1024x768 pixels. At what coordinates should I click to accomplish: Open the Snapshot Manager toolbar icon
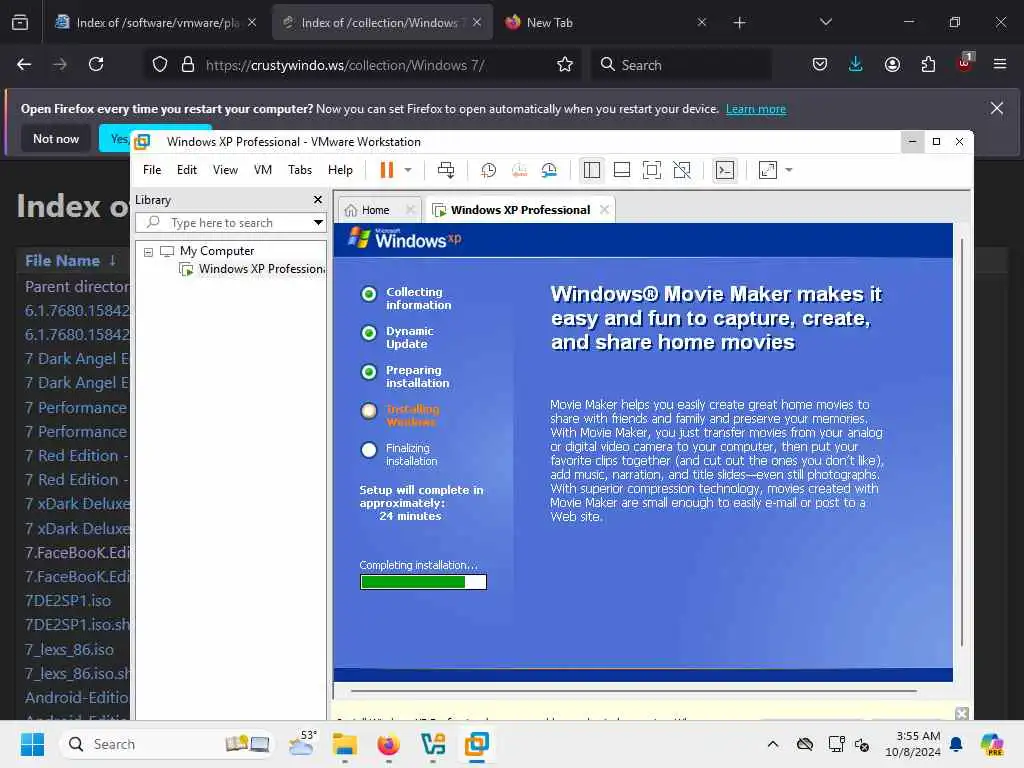click(549, 170)
